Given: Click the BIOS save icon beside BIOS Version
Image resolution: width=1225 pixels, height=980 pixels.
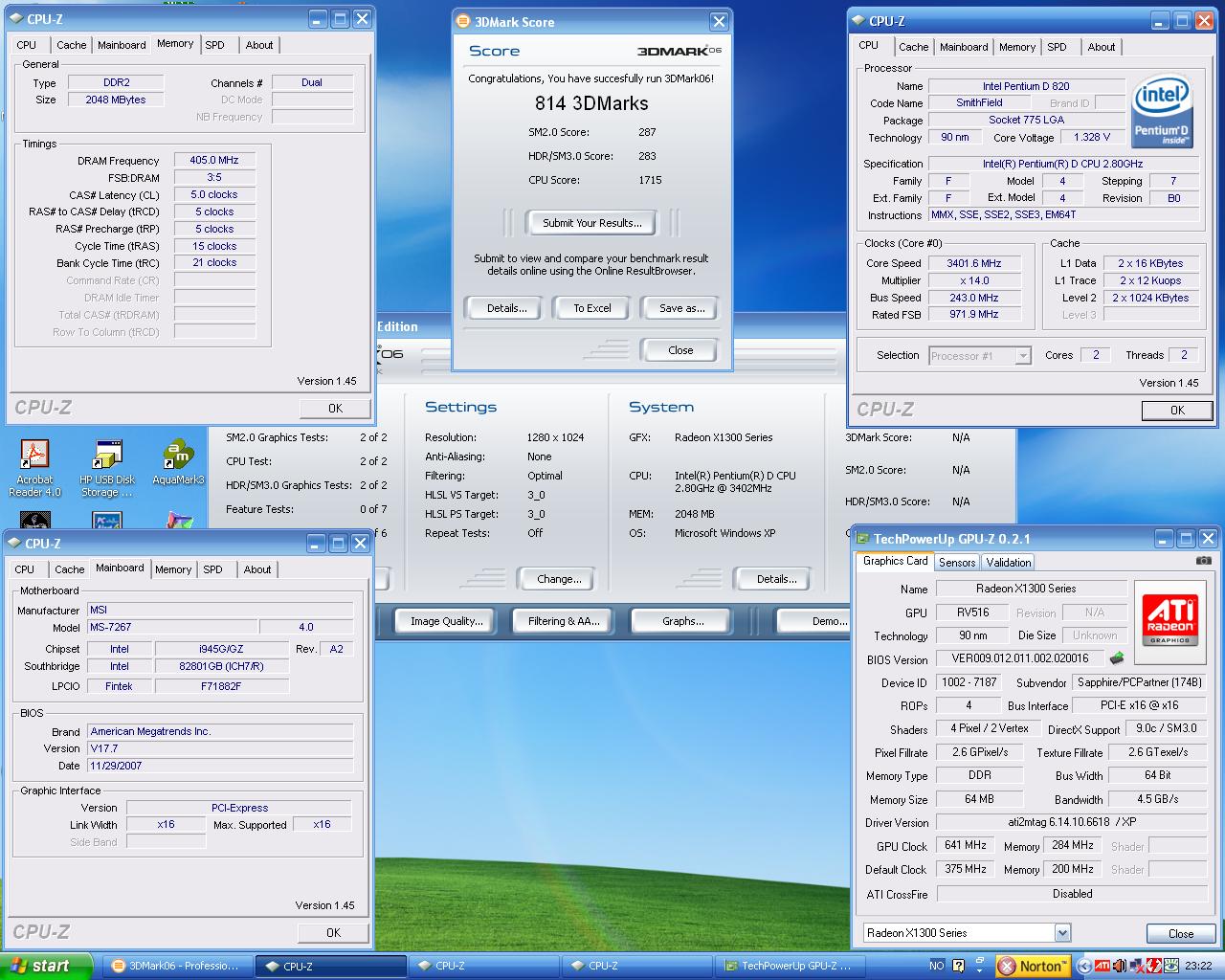Looking at the screenshot, I should pos(1117,658).
